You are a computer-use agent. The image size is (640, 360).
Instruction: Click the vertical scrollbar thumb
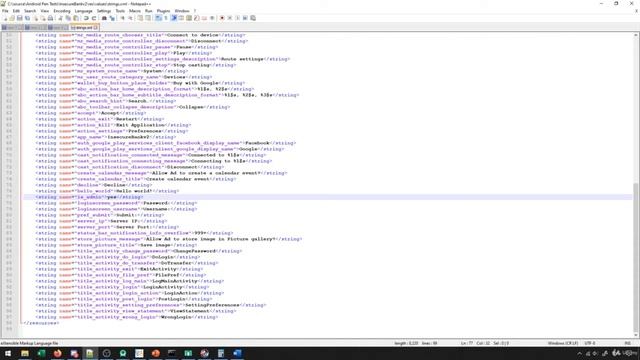pos(636,257)
